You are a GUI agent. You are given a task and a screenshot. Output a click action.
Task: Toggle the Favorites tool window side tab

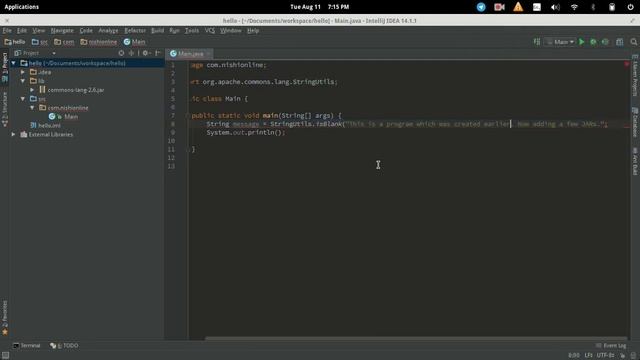click(5, 318)
